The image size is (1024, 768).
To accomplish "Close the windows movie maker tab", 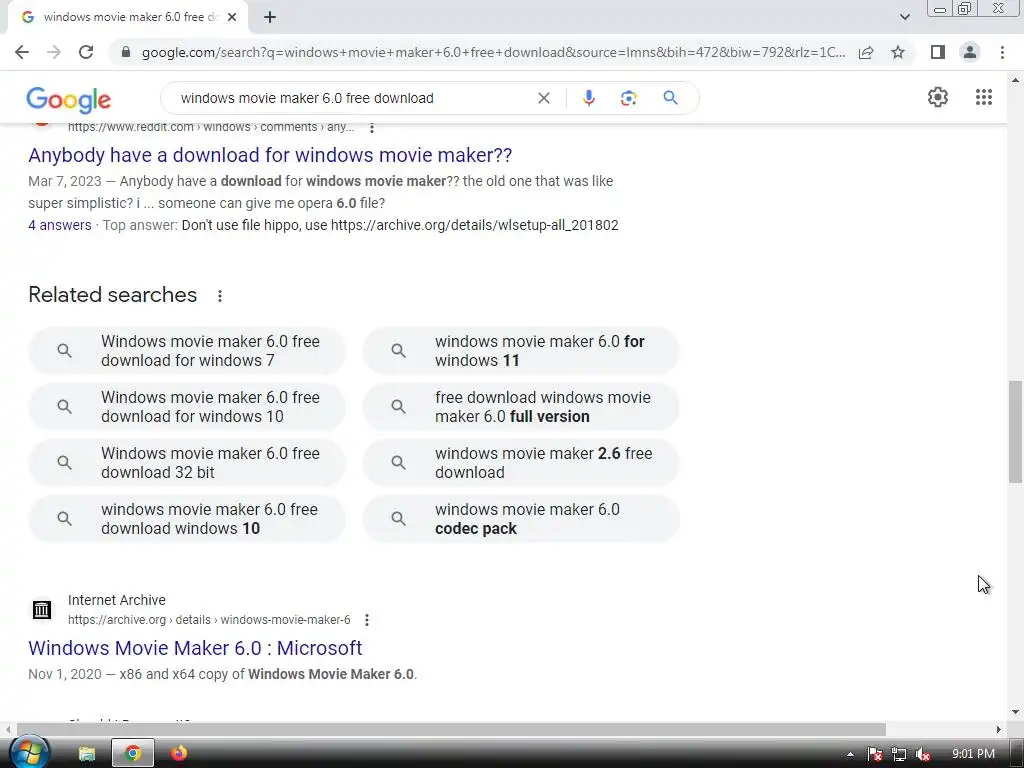I will coord(232,18).
